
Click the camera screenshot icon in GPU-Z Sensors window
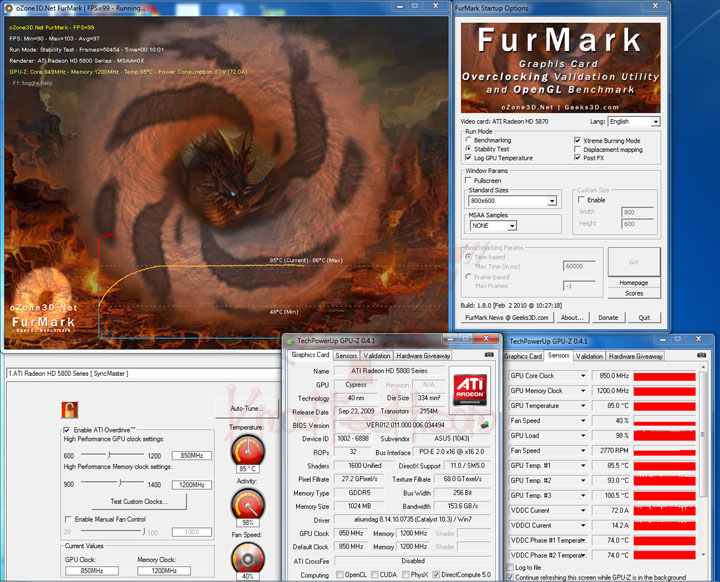click(x=701, y=355)
